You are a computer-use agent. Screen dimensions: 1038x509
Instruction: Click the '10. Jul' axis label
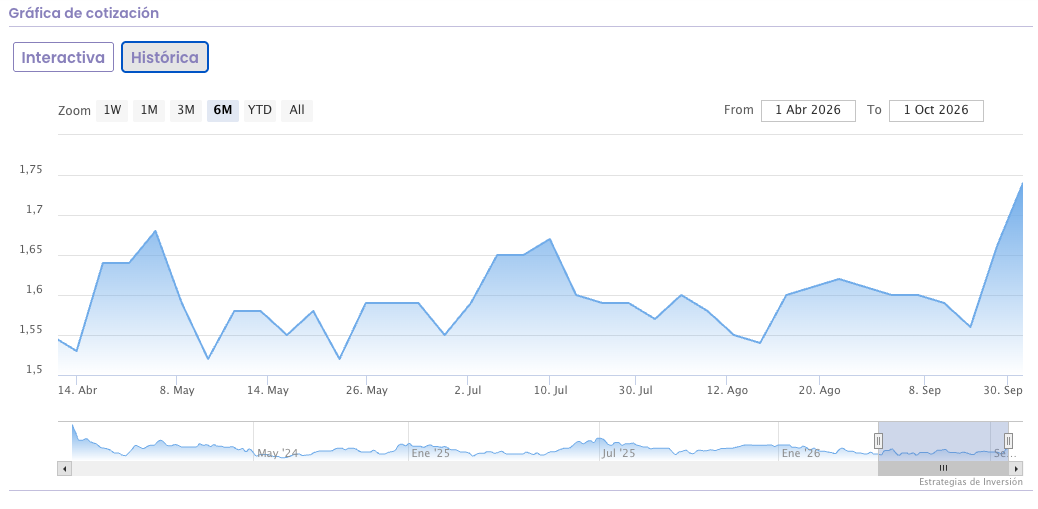point(551,391)
